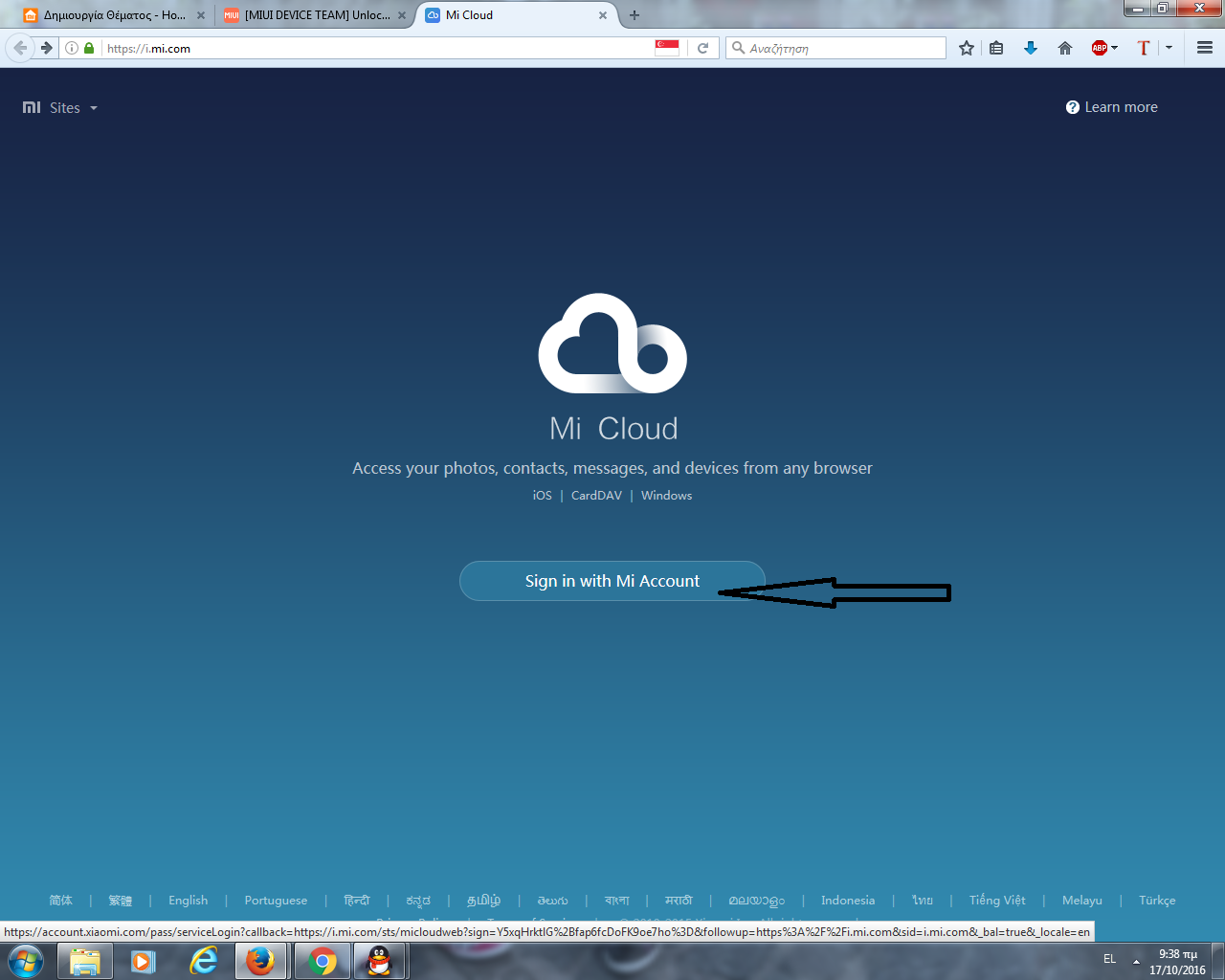Open a new browser tab
The height and width of the screenshot is (980, 1225).
click(635, 15)
